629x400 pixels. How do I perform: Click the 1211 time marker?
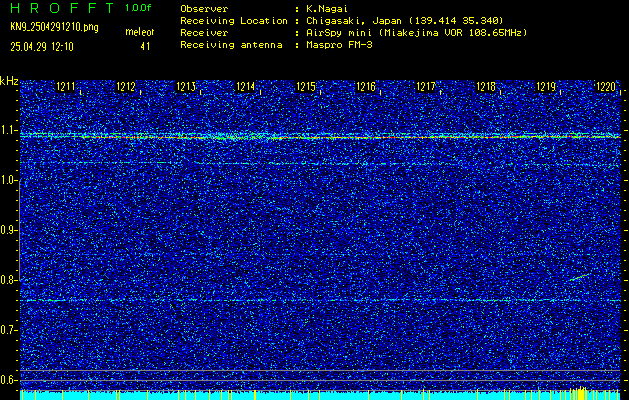tap(65, 86)
